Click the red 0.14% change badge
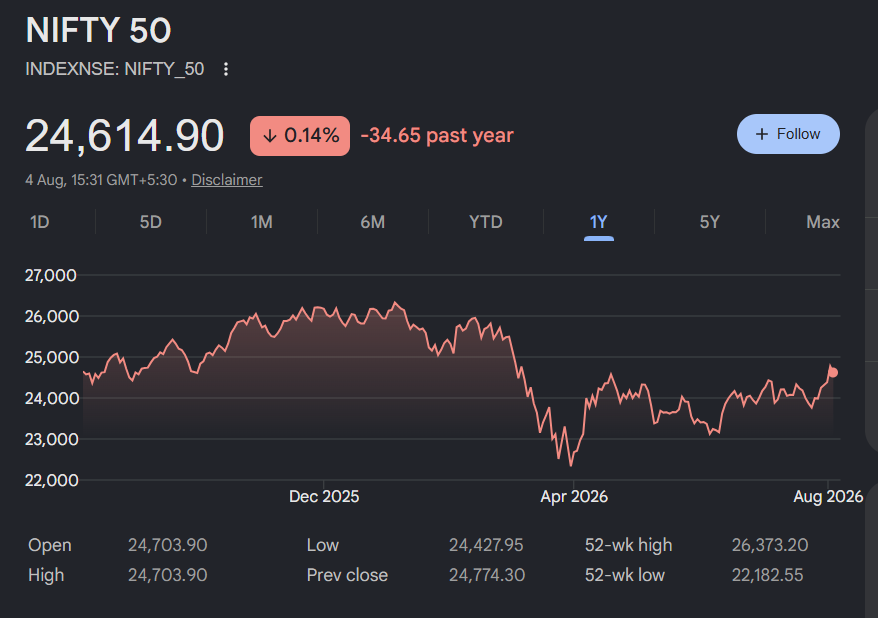 pos(300,135)
